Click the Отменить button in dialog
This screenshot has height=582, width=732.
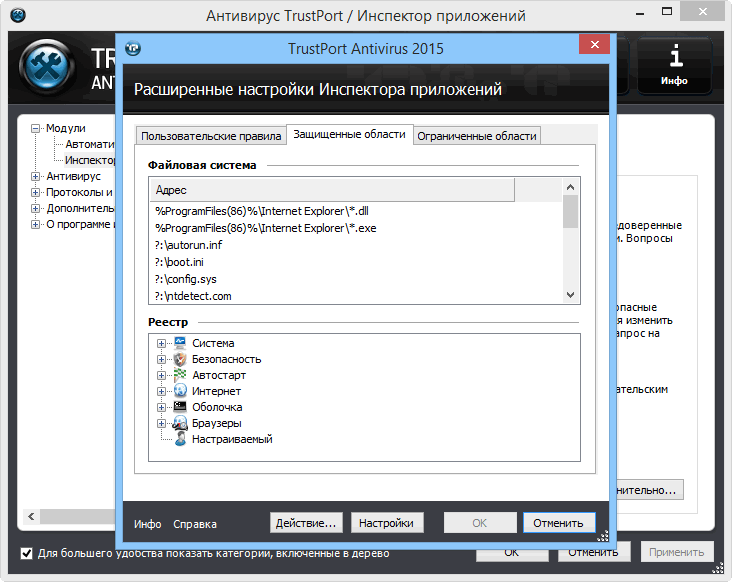tap(559, 523)
